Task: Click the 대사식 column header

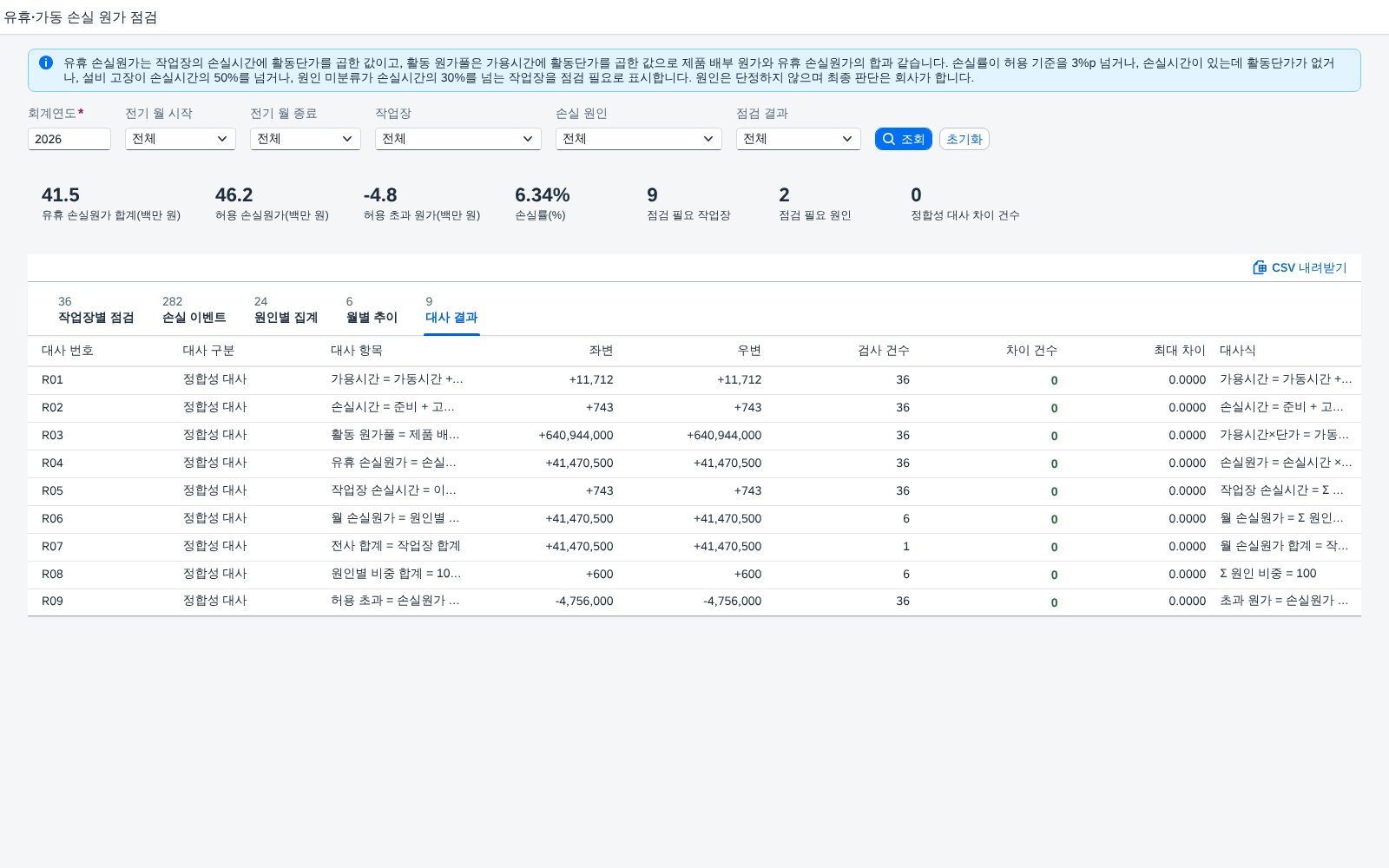Action: coord(1238,351)
